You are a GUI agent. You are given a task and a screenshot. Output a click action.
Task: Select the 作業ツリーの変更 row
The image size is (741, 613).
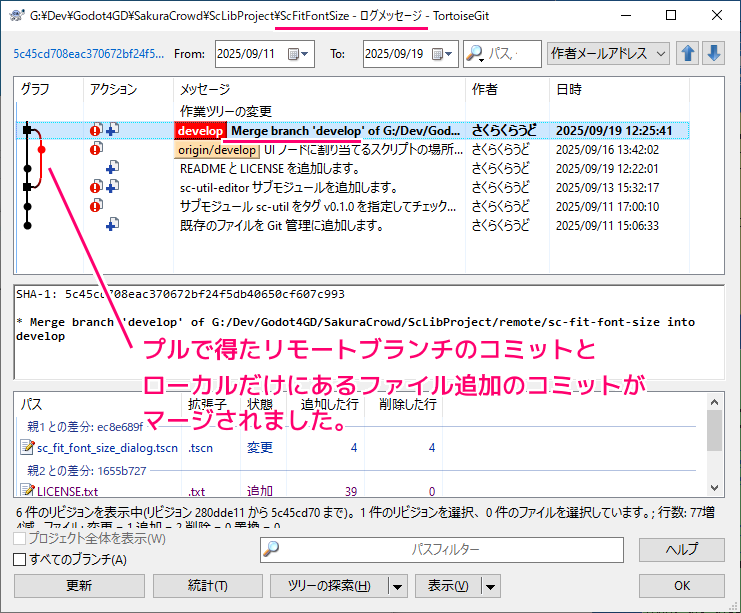(x=353, y=112)
